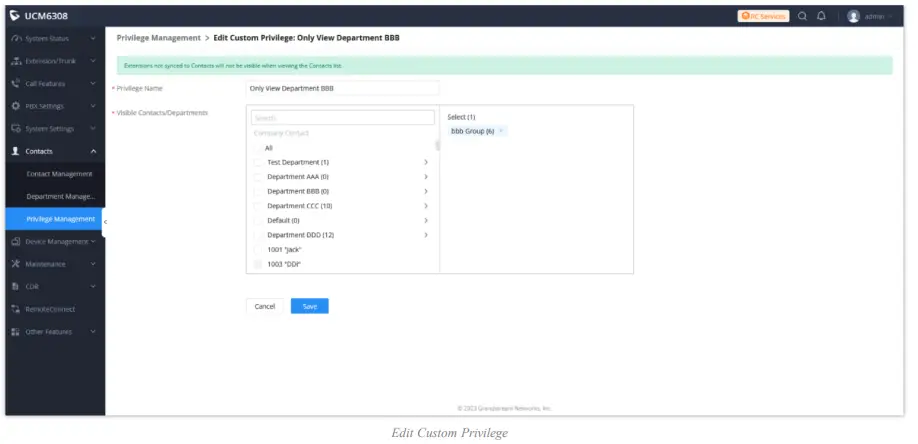Image resolution: width=918 pixels, height=444 pixels.
Task: Open search via the magnifier icon
Action: coord(803,16)
